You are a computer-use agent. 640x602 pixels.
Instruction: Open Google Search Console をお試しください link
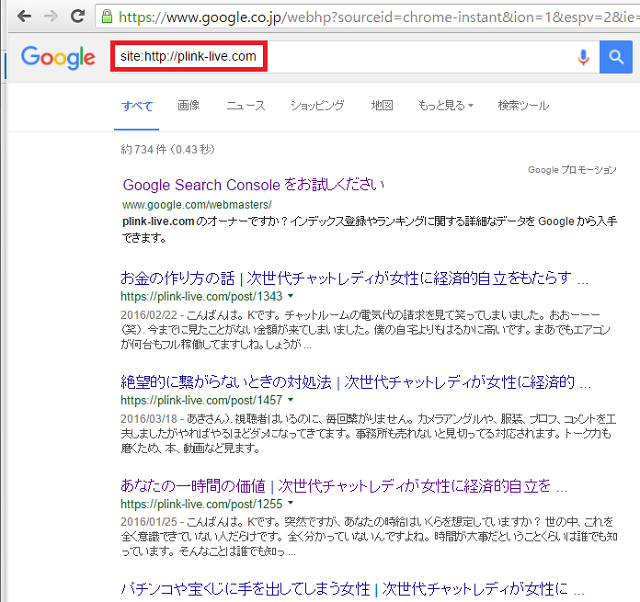click(x=253, y=185)
